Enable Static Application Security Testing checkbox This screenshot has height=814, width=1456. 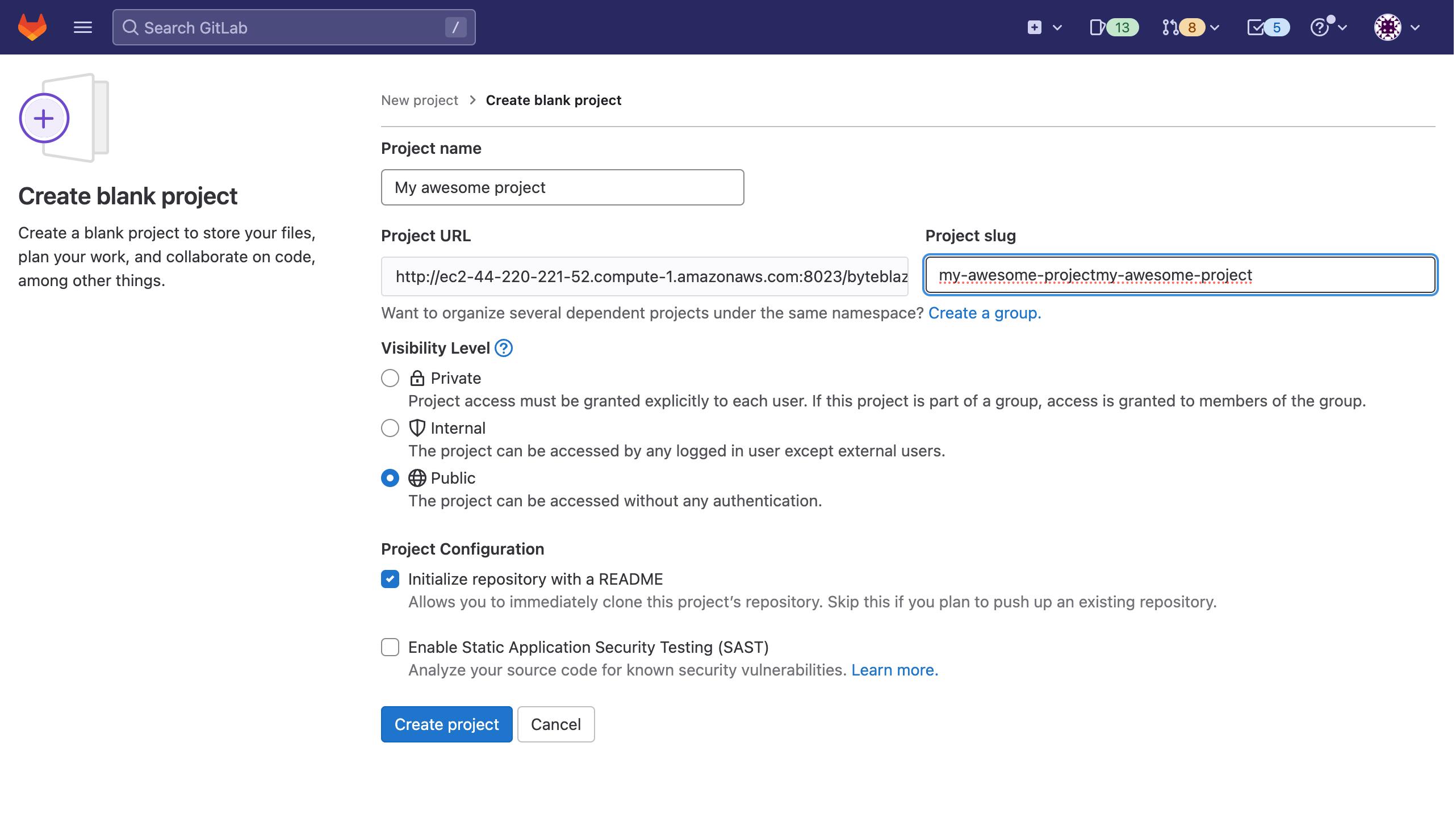click(390, 647)
